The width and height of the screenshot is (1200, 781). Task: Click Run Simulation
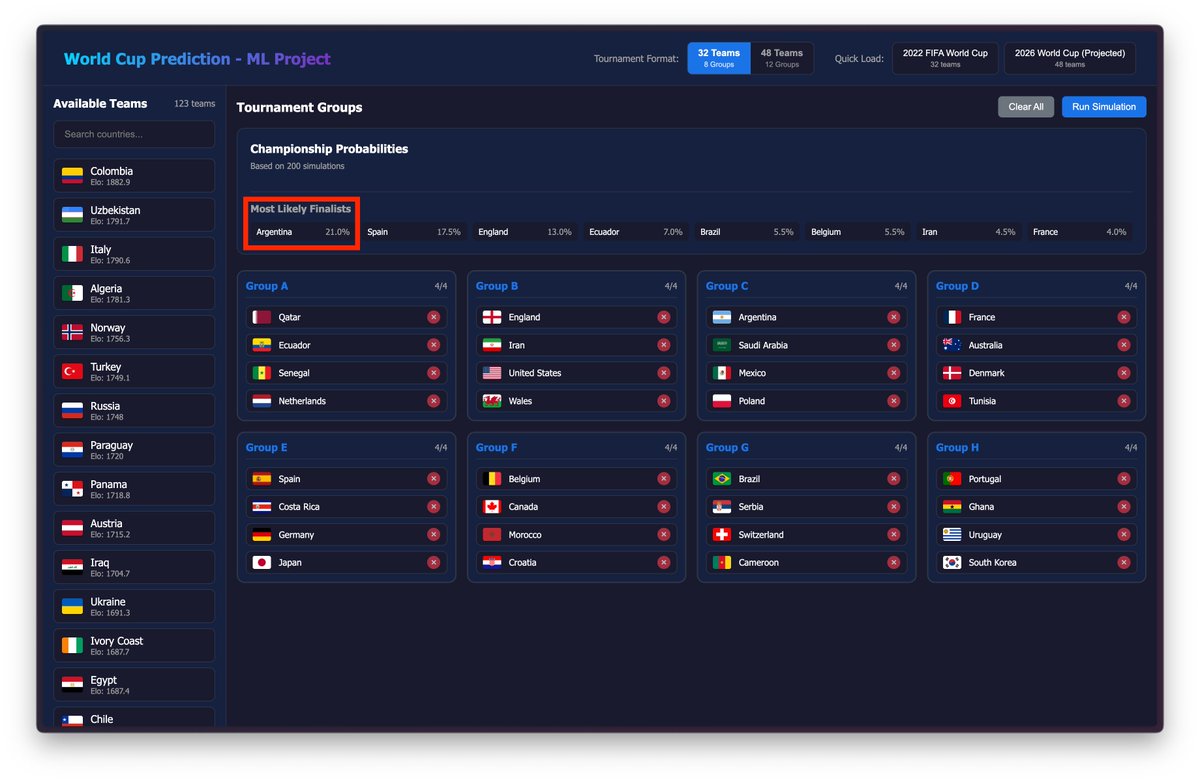point(1104,107)
